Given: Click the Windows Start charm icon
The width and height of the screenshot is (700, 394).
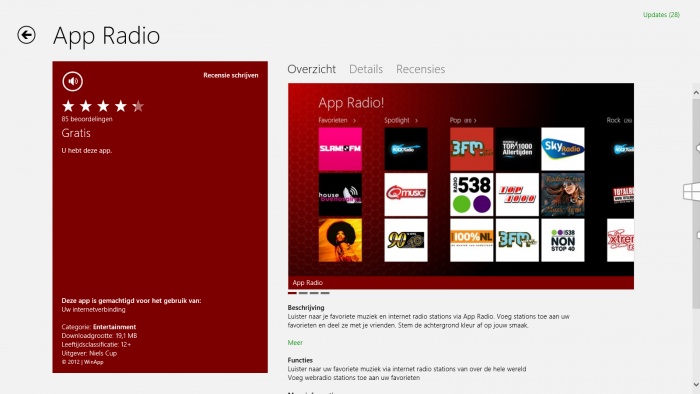Looking at the screenshot, I should (692, 192).
